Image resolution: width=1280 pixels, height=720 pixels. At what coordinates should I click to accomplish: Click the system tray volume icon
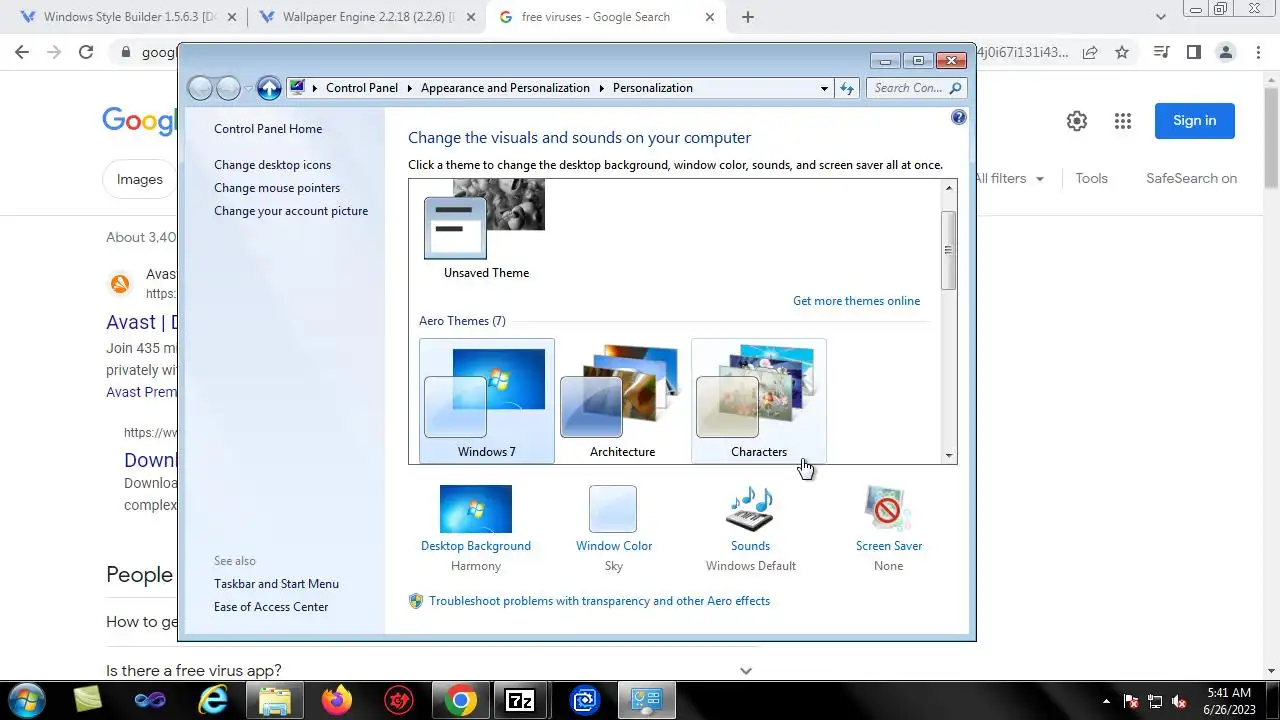[1180, 701]
